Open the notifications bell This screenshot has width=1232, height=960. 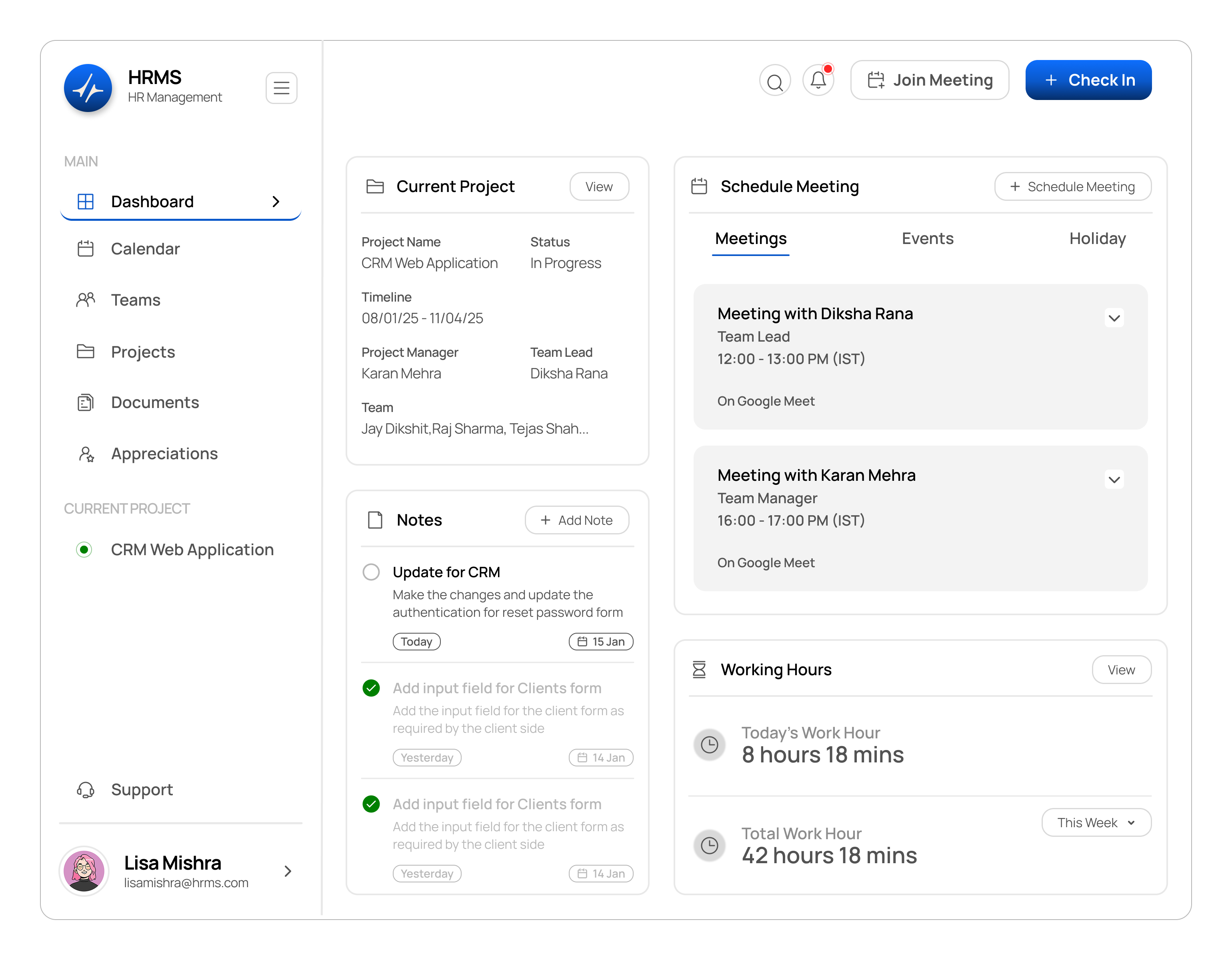[818, 81]
